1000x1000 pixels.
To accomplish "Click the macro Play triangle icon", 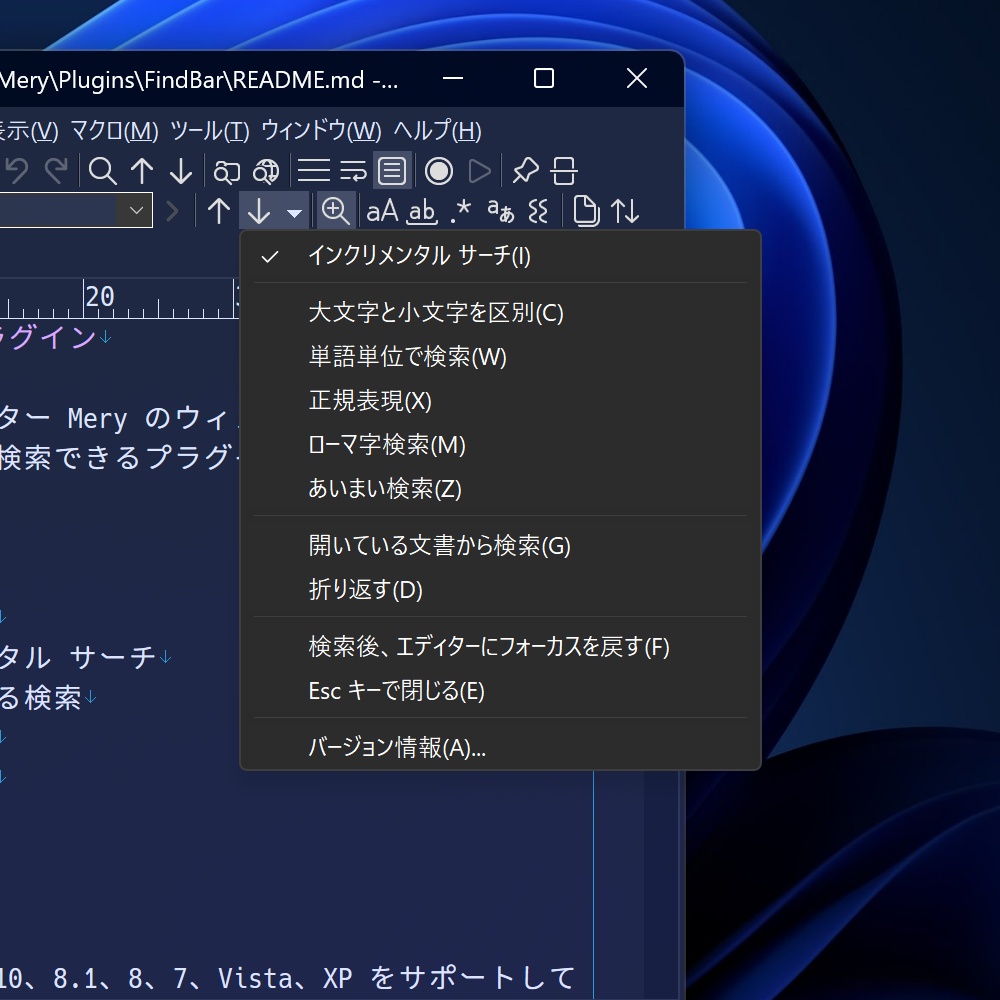I will coord(478,171).
